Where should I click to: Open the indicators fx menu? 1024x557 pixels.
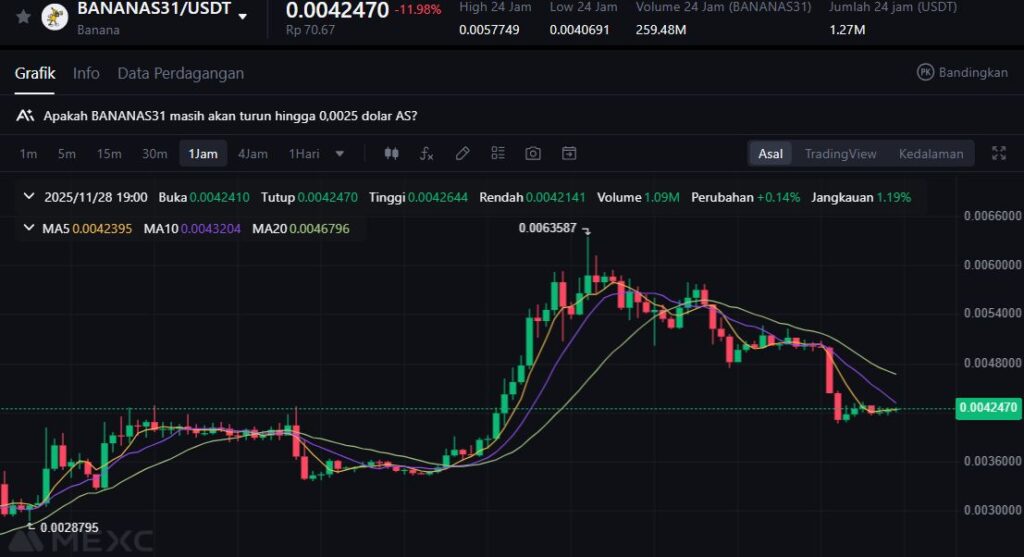(426, 153)
